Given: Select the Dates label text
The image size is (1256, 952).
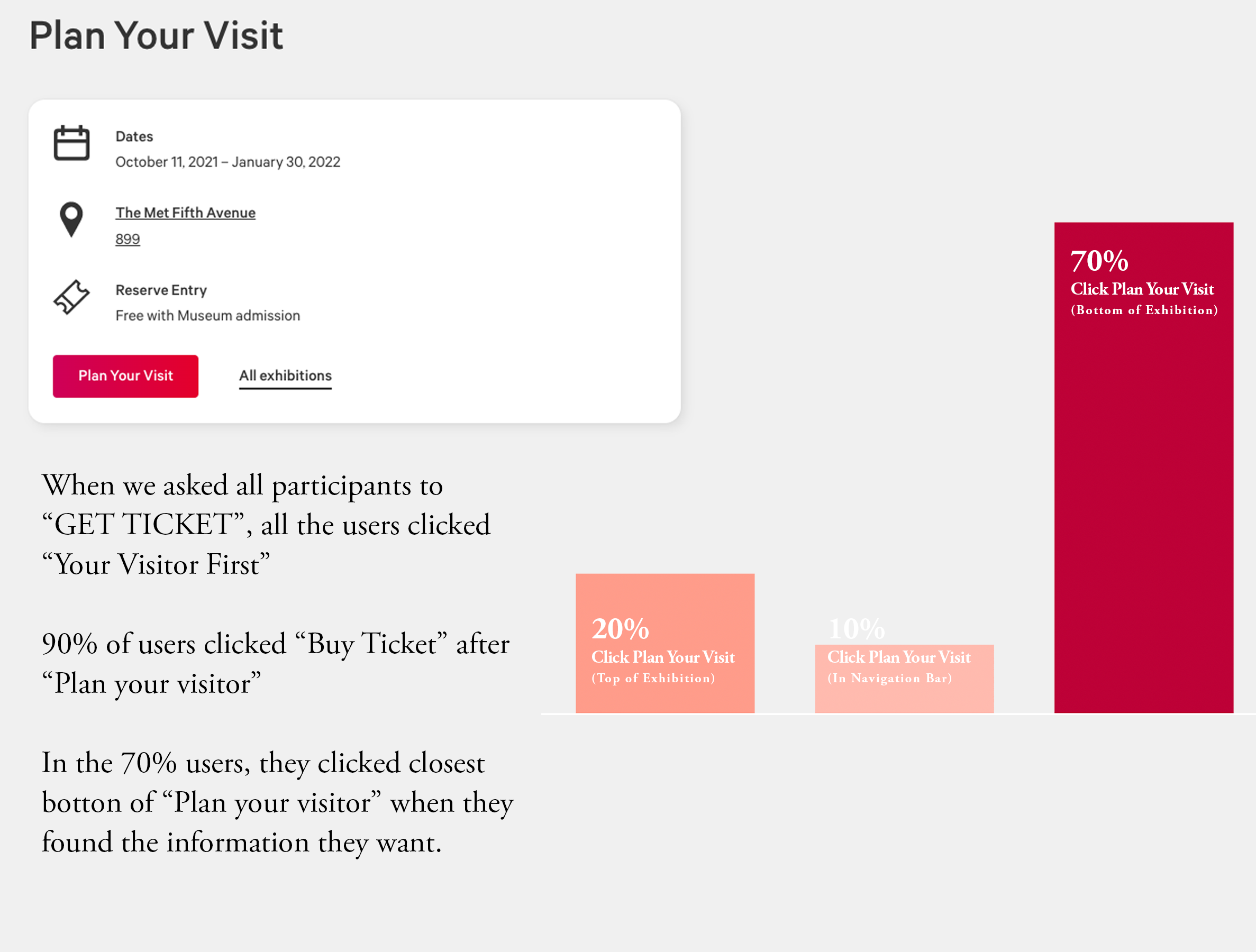Looking at the screenshot, I should (134, 137).
